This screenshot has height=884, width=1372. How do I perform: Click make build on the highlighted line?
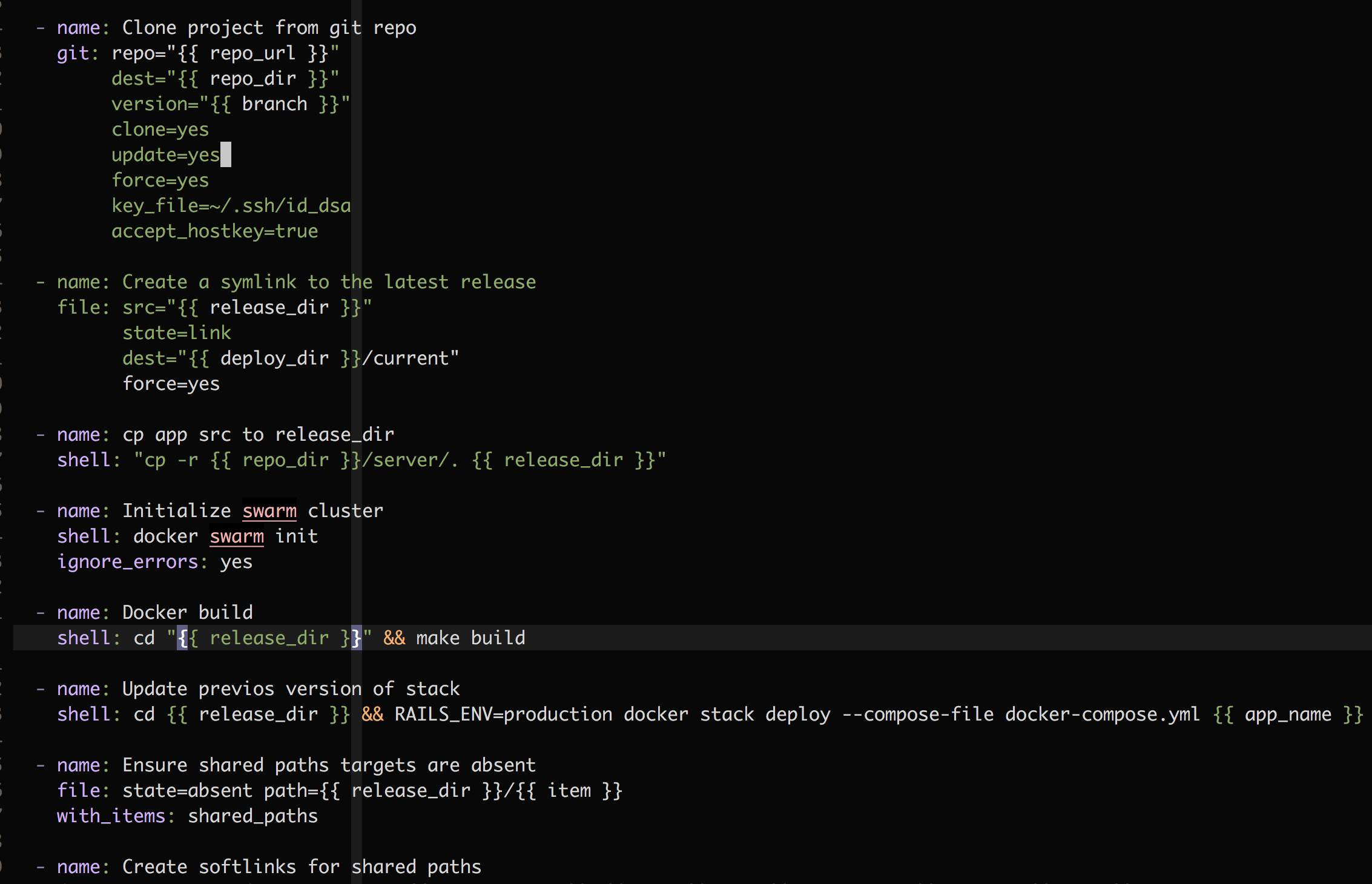pyautogui.click(x=470, y=638)
